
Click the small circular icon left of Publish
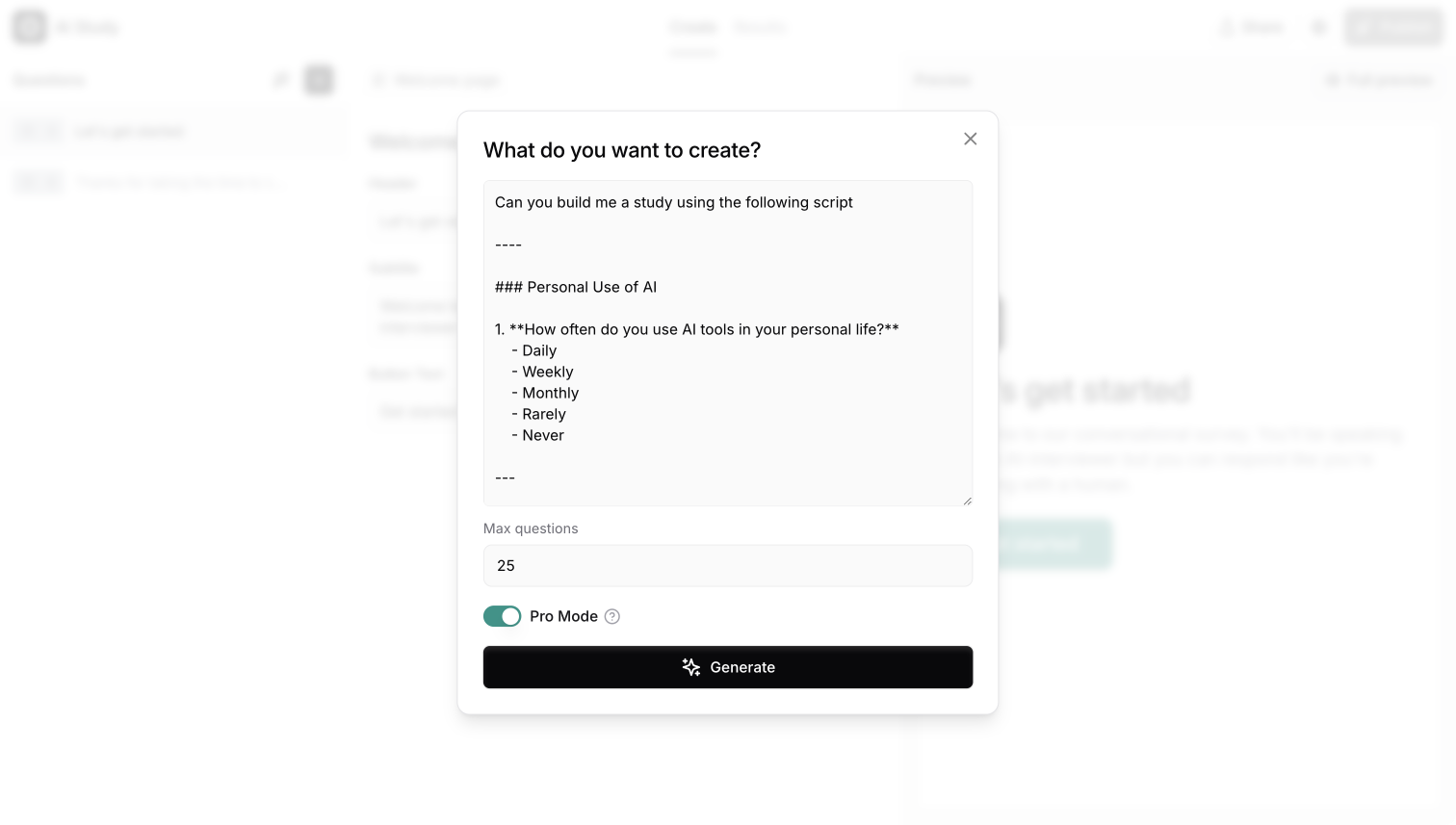tap(1318, 27)
